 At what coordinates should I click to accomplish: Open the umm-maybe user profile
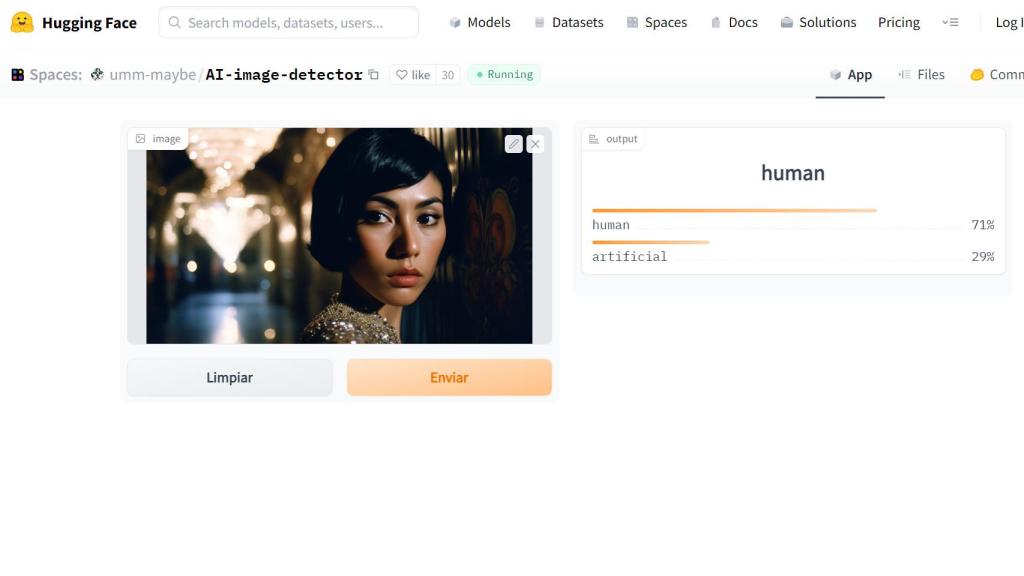click(153, 74)
